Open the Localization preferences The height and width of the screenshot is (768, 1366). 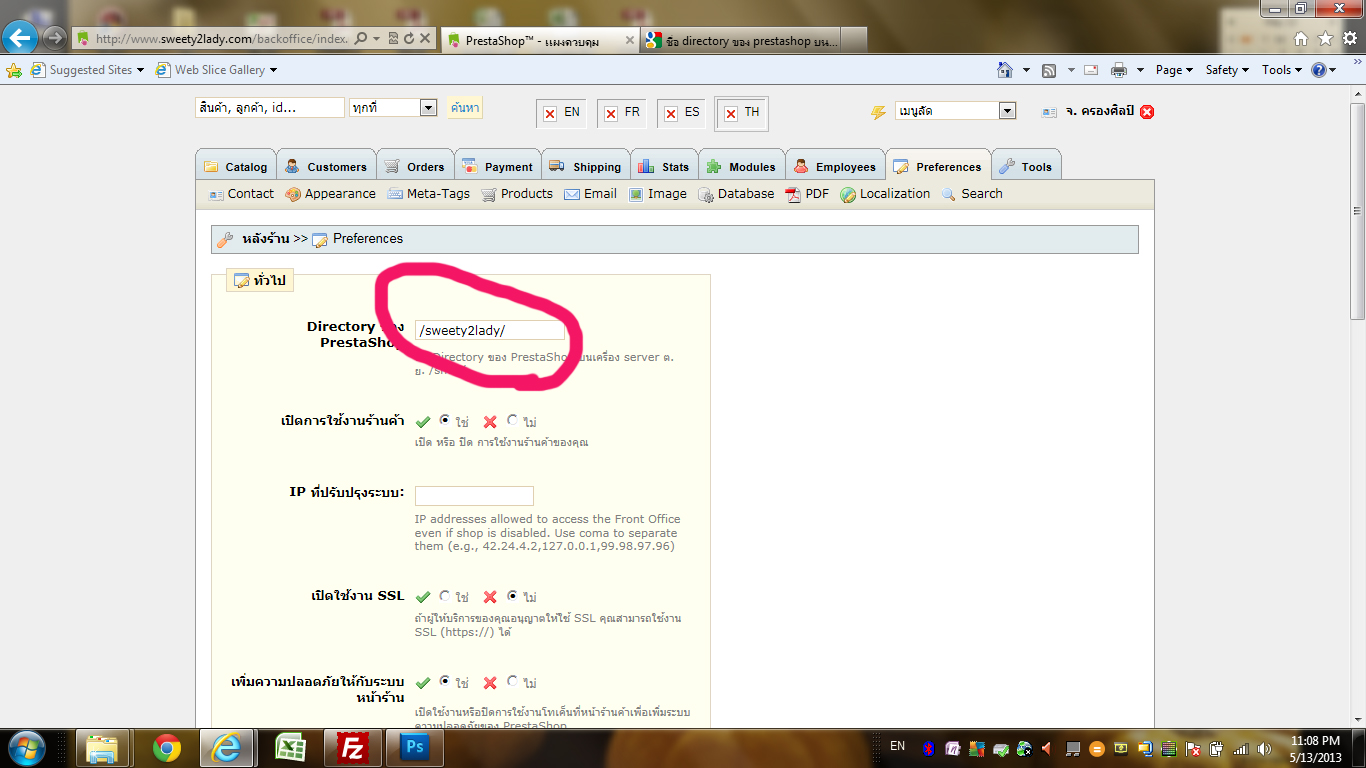886,194
